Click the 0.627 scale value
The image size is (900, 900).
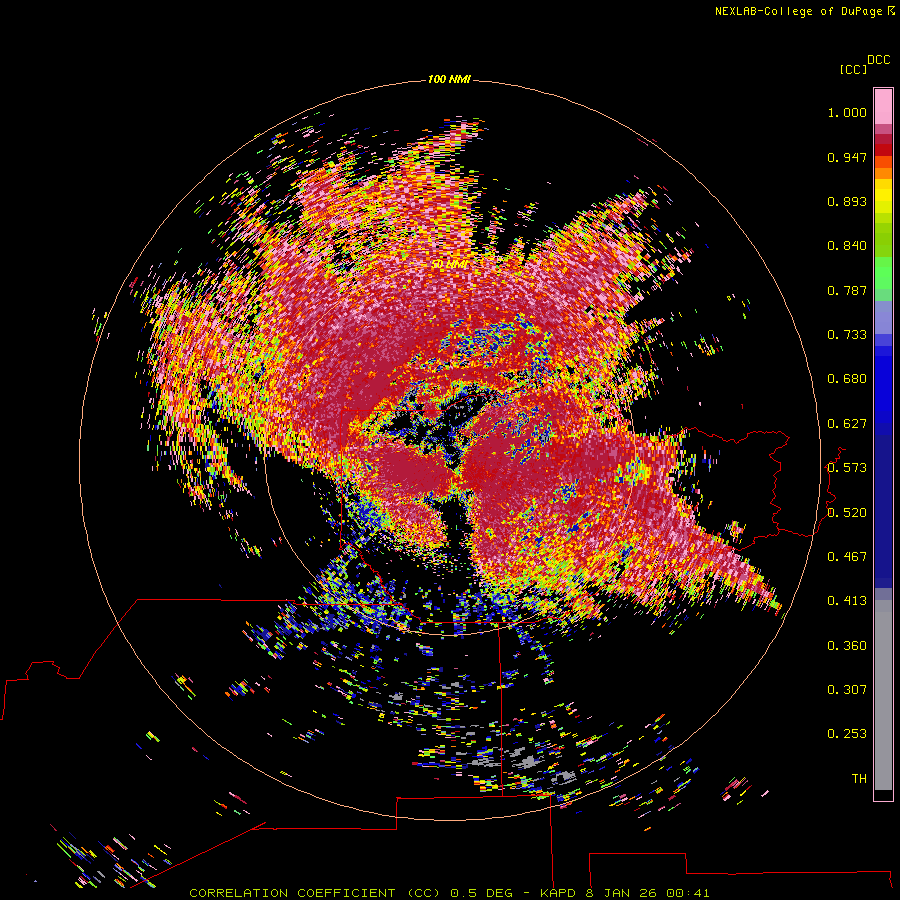(x=847, y=424)
